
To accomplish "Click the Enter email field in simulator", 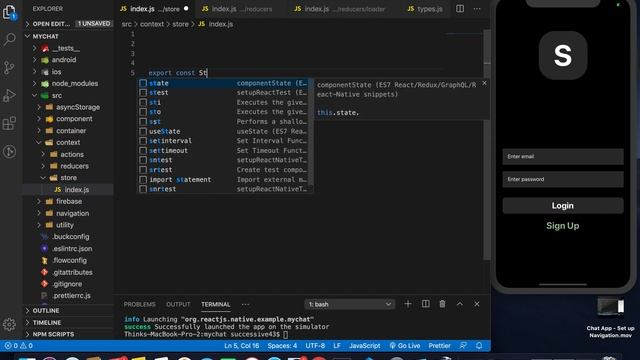I will 562,157.
